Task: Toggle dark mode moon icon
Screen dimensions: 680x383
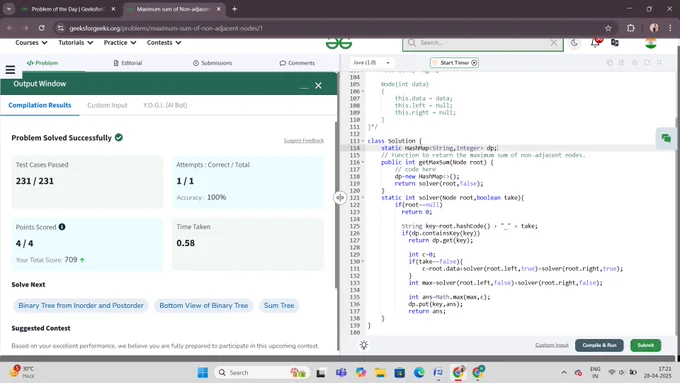Action: (x=574, y=43)
